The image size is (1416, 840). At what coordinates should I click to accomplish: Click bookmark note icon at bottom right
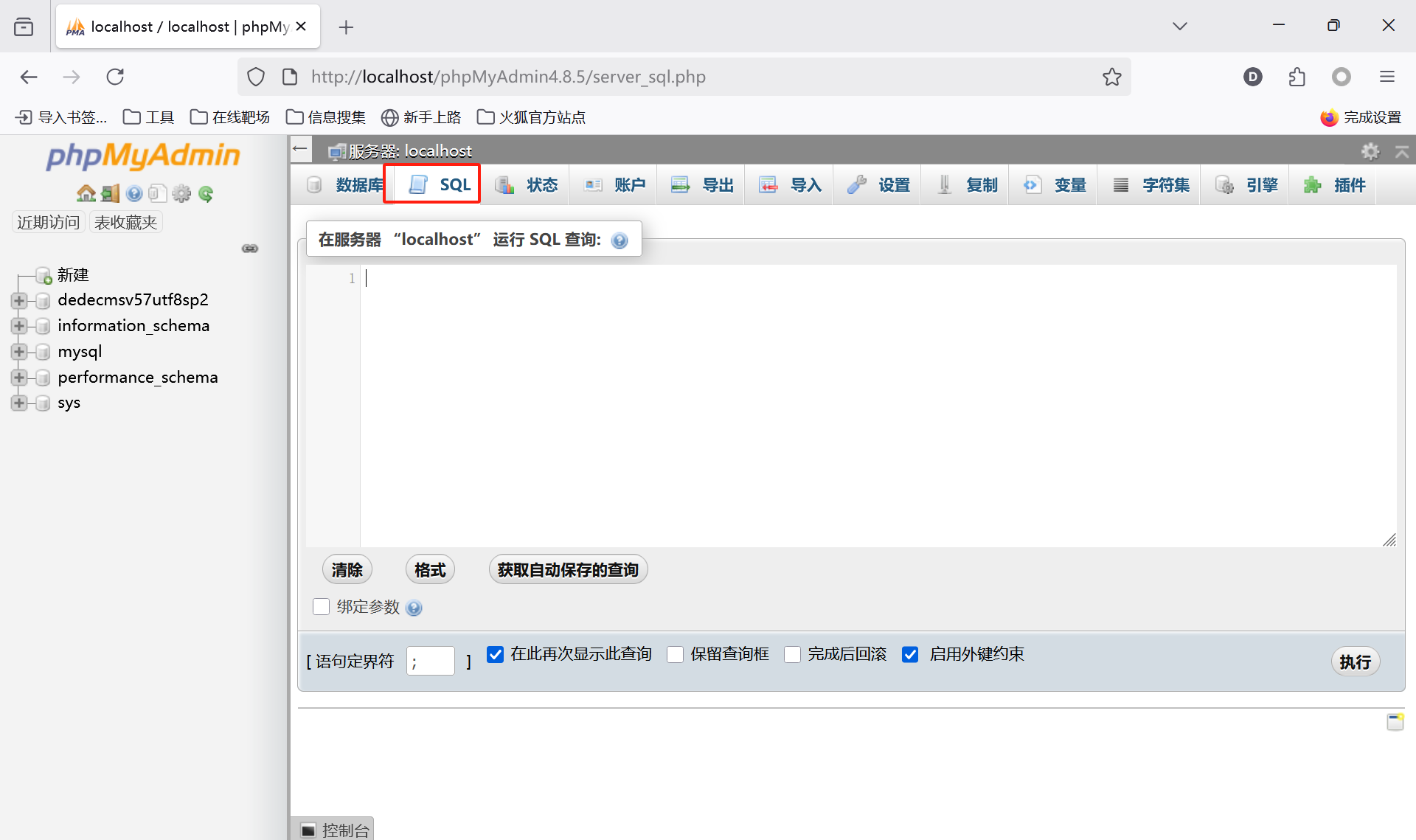1395,721
